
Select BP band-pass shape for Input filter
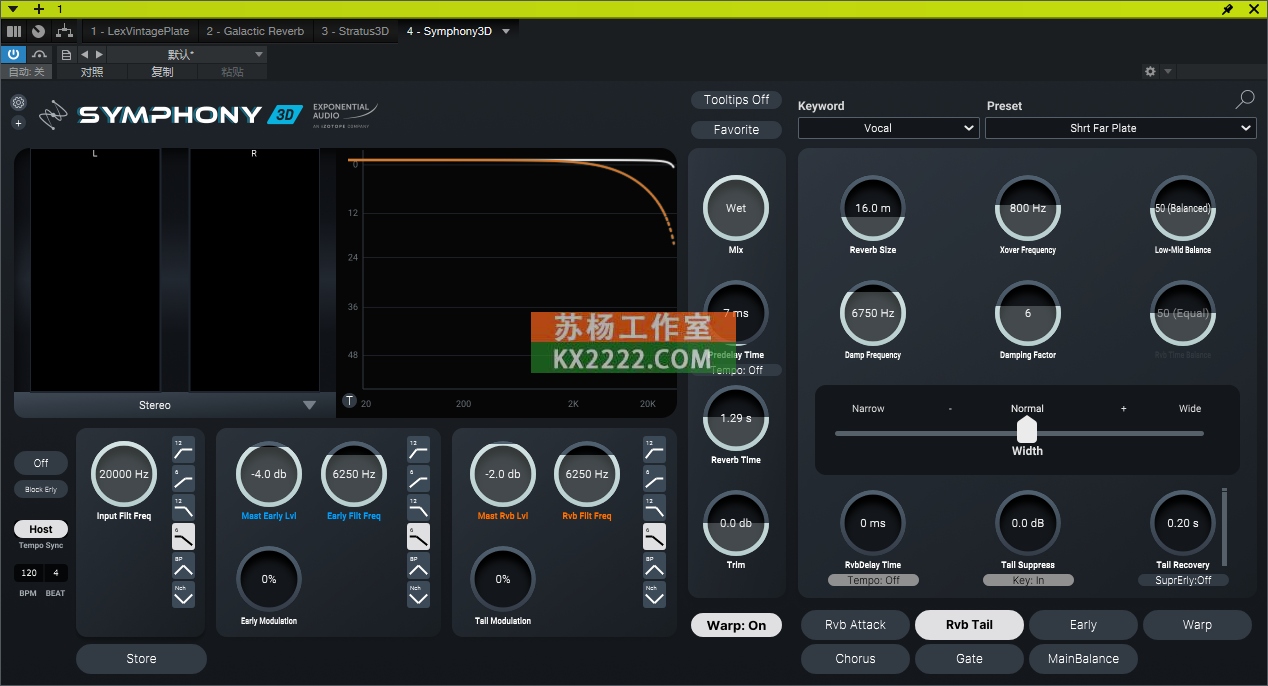click(x=183, y=566)
